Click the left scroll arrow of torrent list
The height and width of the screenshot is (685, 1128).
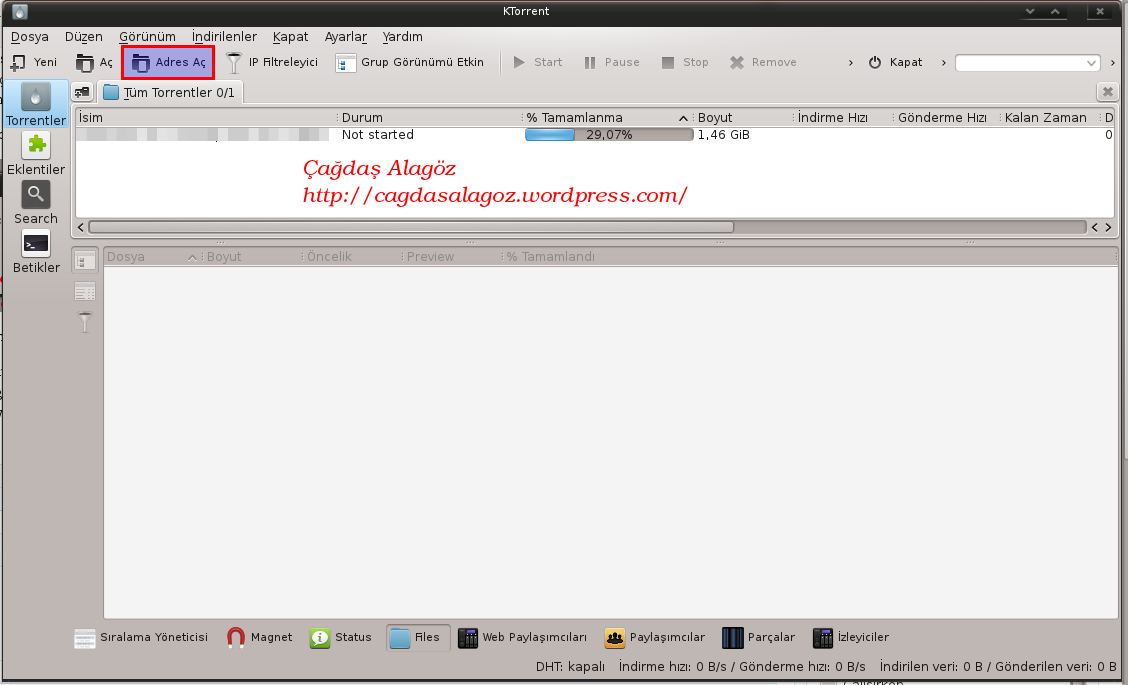click(81, 227)
